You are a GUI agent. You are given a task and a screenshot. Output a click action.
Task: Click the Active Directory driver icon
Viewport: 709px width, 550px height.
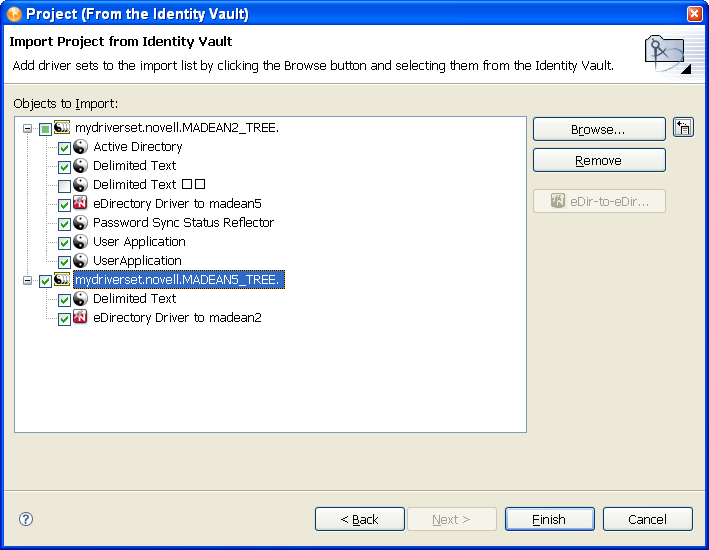[81, 147]
